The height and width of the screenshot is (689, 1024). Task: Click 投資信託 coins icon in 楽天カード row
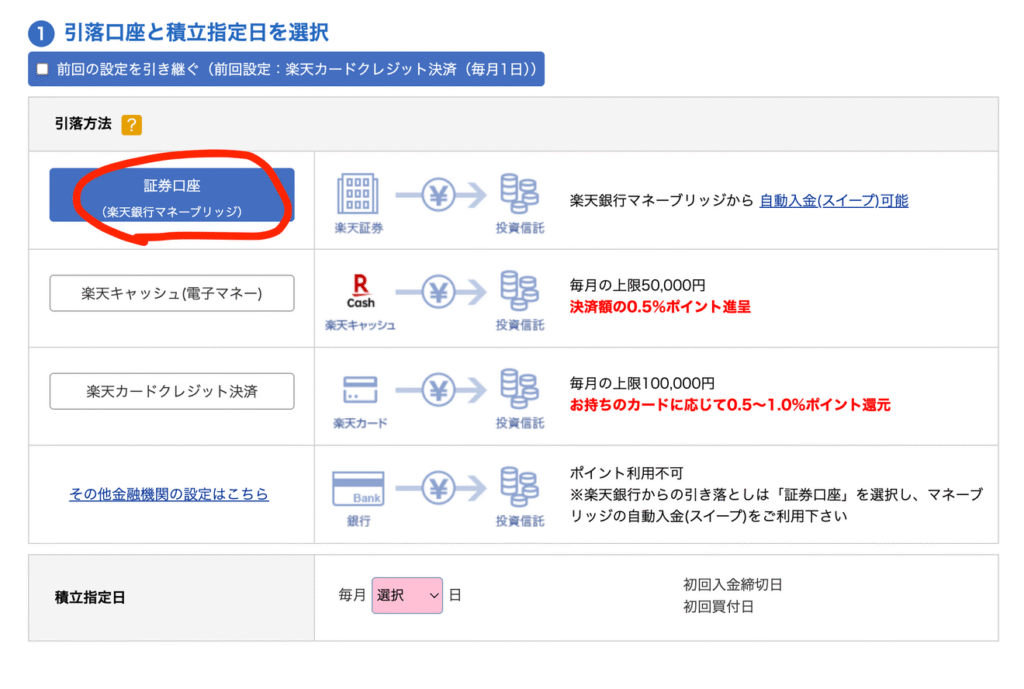coord(519,389)
